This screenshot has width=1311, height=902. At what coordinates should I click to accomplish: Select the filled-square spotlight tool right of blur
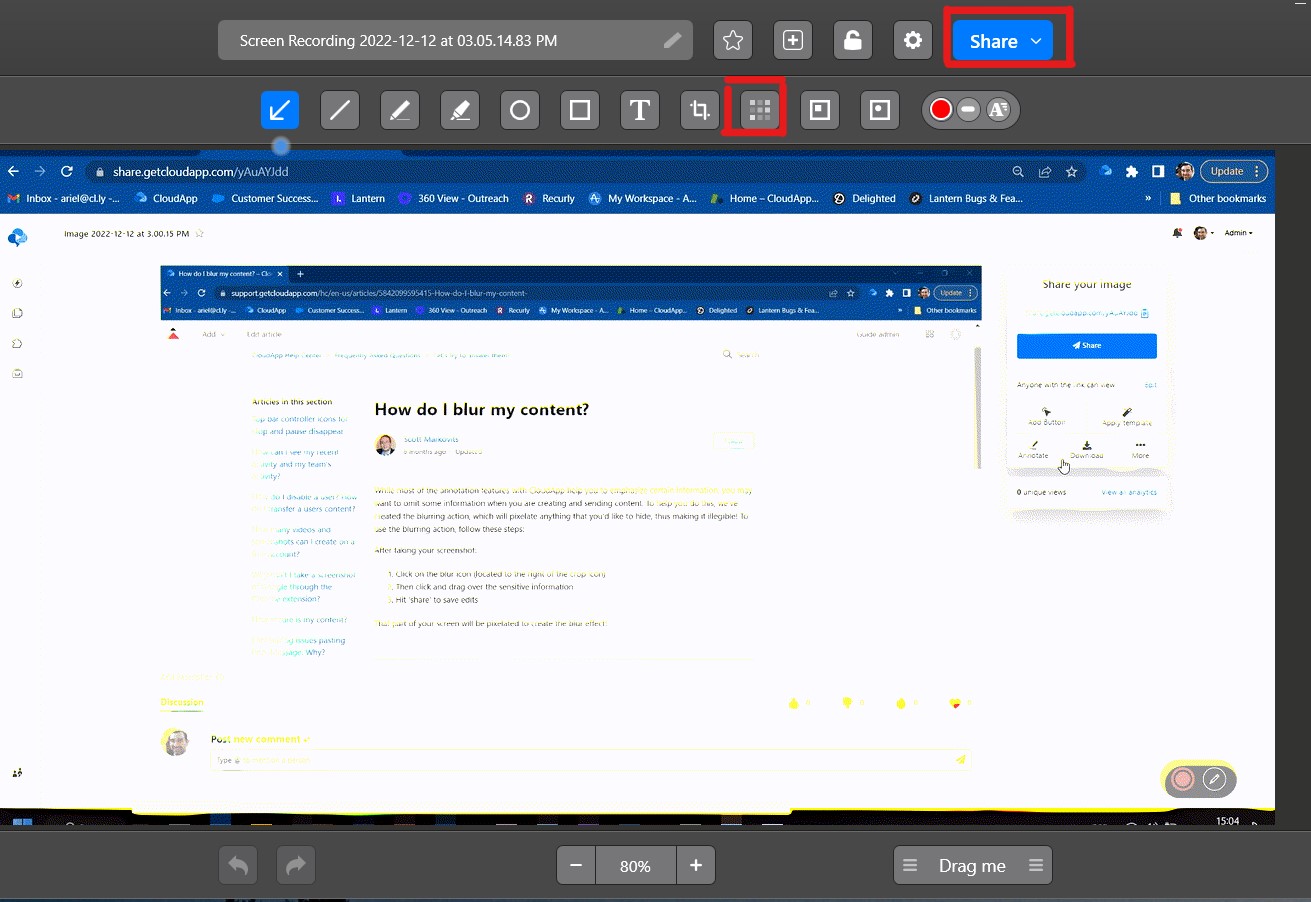tap(820, 110)
